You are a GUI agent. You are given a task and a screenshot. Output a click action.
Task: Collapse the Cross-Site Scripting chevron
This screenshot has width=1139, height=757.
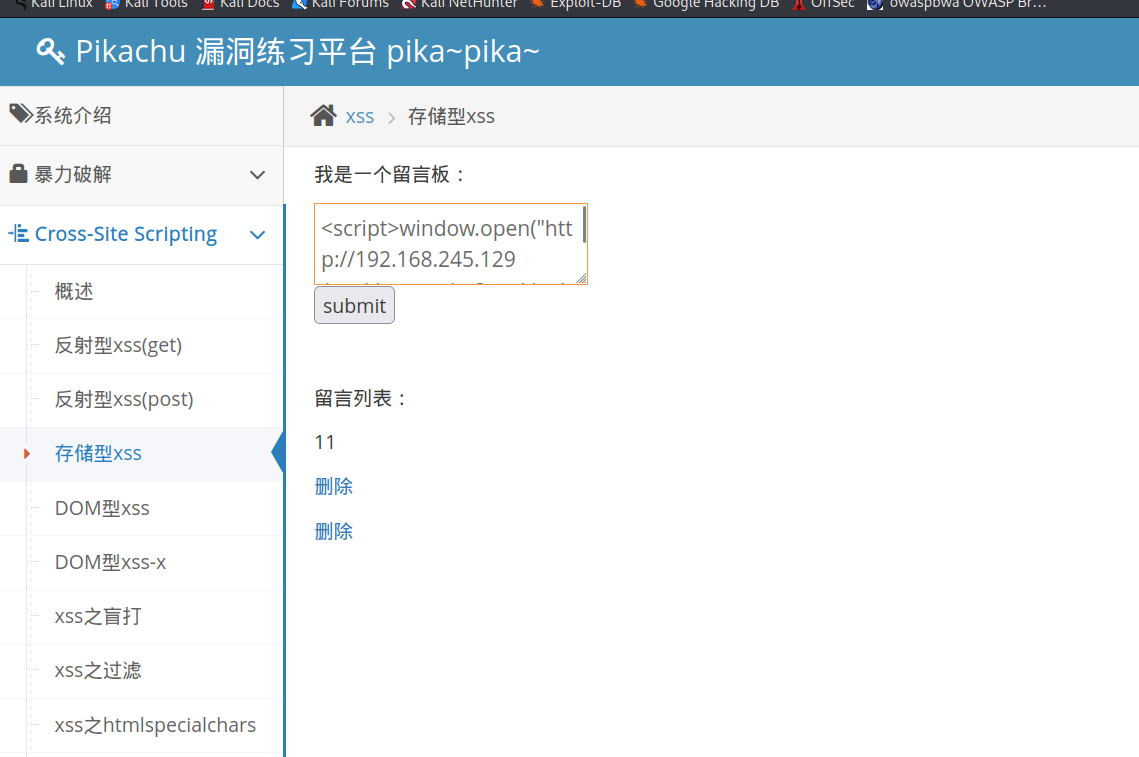tap(257, 235)
